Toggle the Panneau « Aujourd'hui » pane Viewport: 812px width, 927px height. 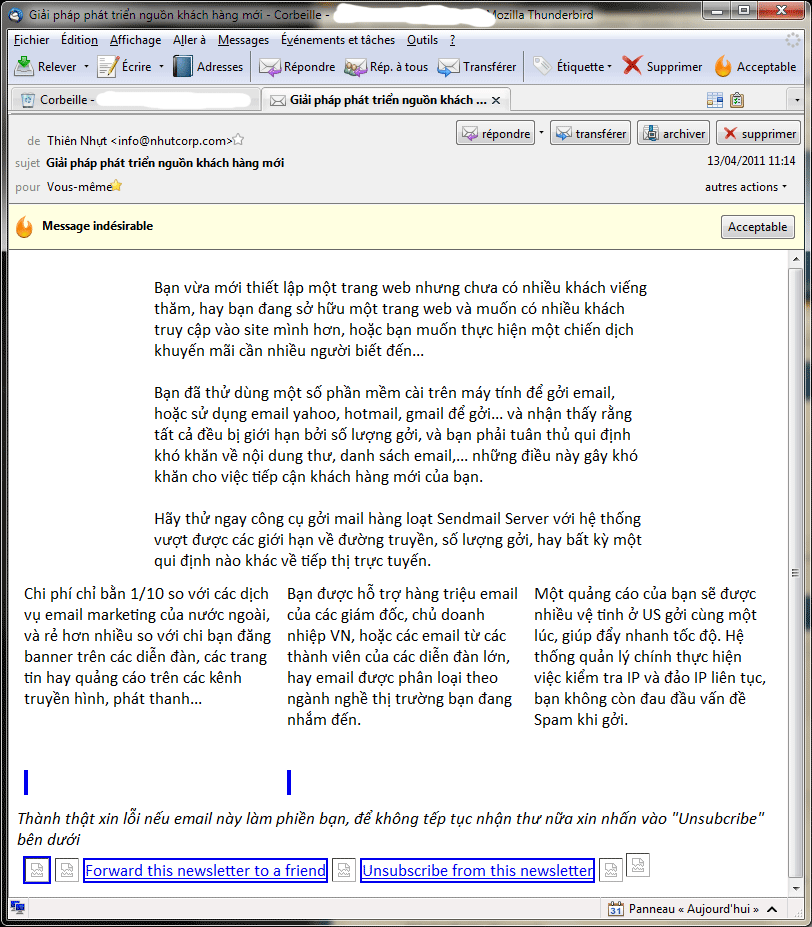[x=694, y=909]
